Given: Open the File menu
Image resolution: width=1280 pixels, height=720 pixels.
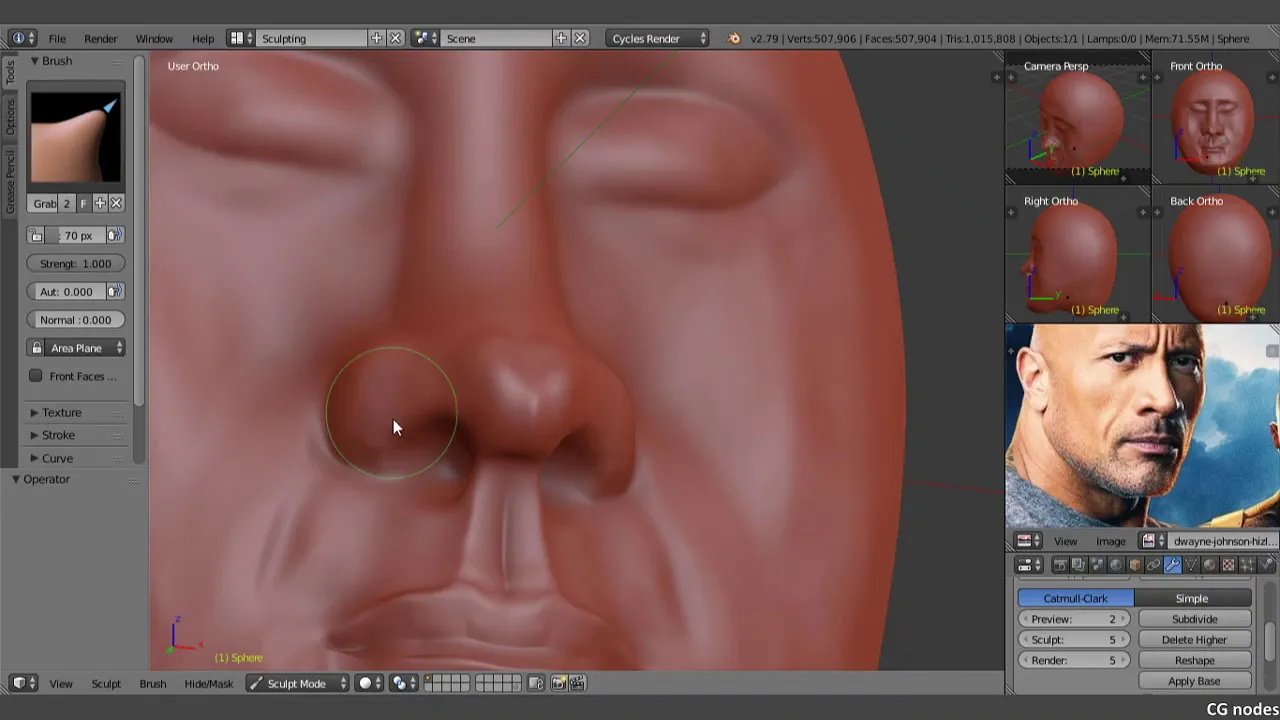Looking at the screenshot, I should (x=57, y=38).
